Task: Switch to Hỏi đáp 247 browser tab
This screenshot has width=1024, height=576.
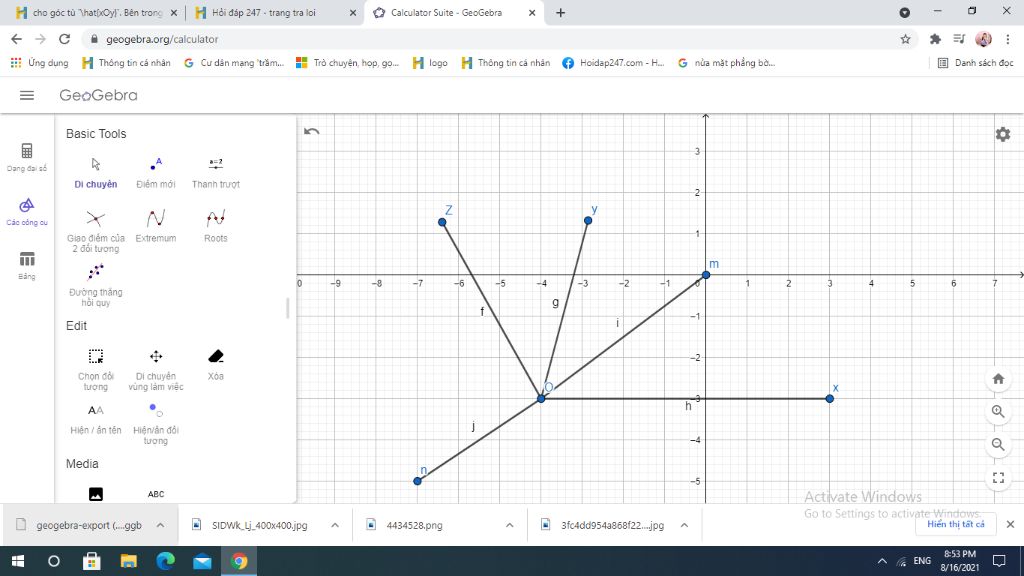Action: (x=274, y=12)
